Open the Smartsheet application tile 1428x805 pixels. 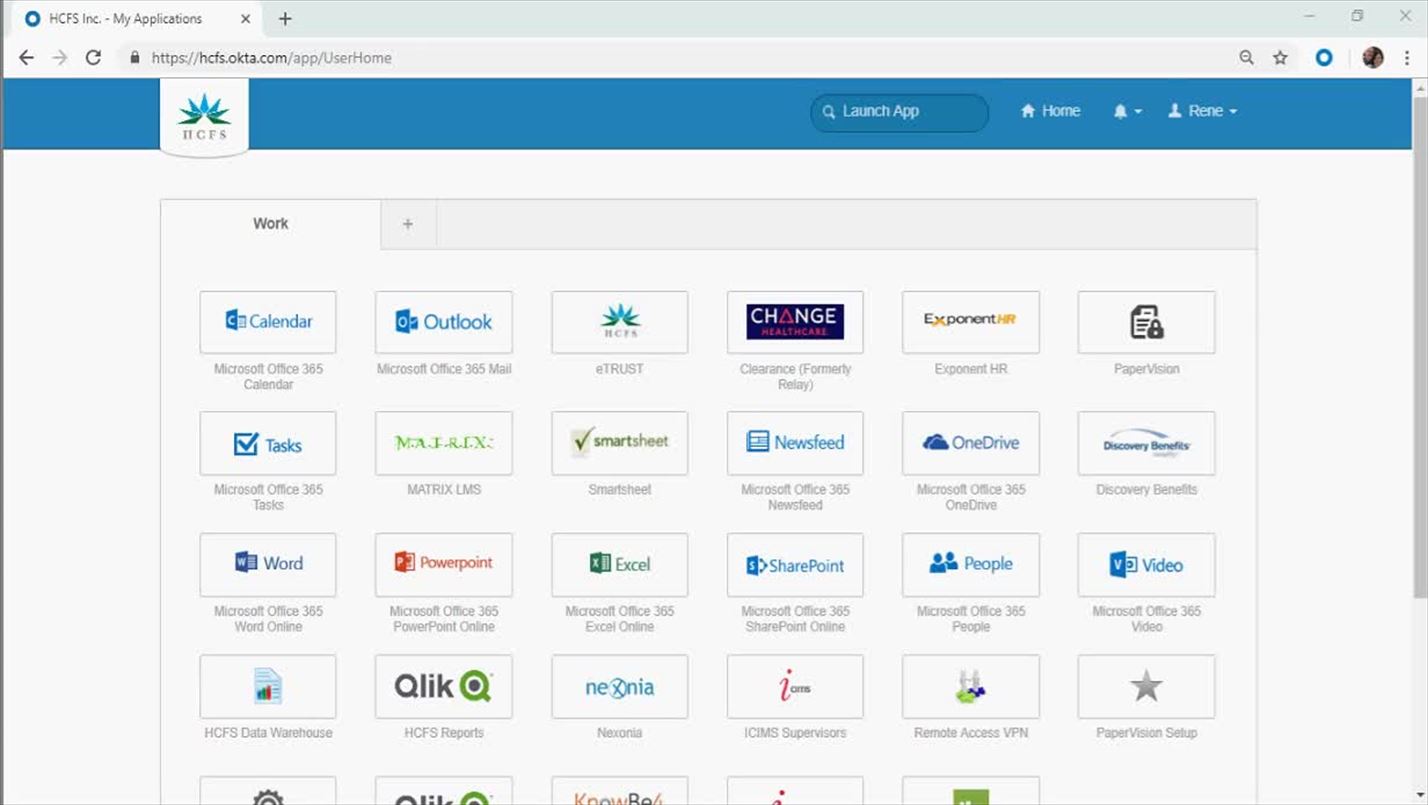pyautogui.click(x=619, y=443)
